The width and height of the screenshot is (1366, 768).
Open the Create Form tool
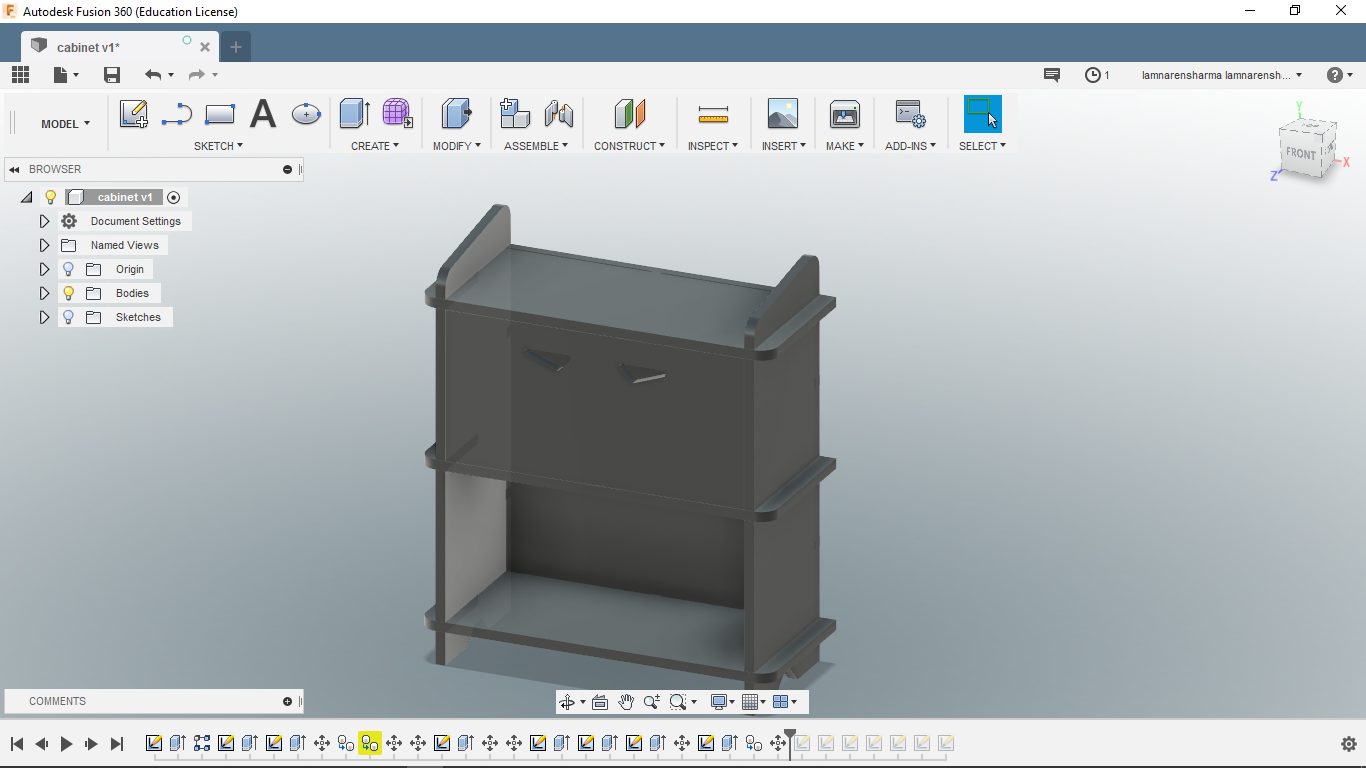click(x=398, y=114)
